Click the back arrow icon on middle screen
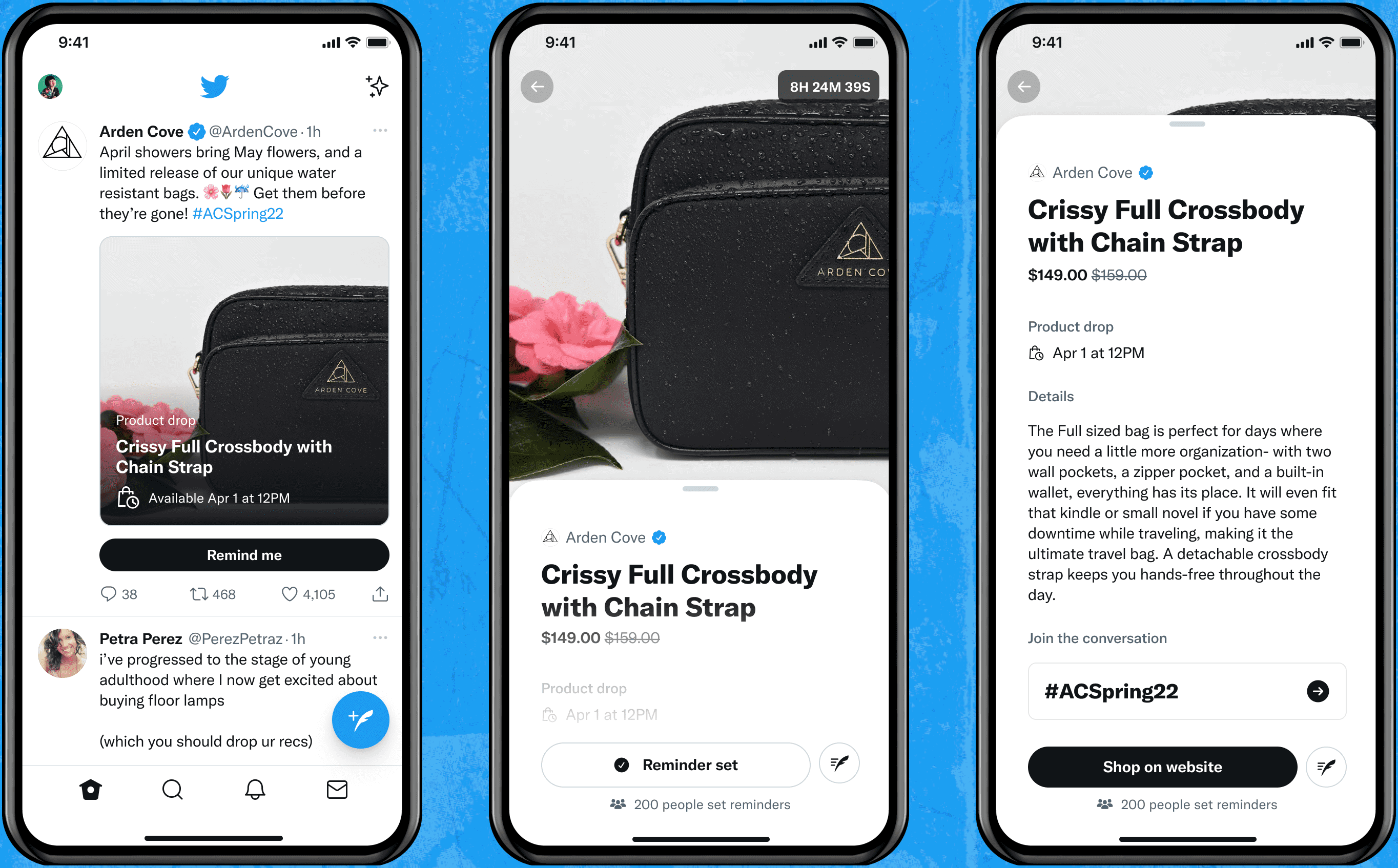Viewport: 1398px width, 868px height. click(536, 87)
